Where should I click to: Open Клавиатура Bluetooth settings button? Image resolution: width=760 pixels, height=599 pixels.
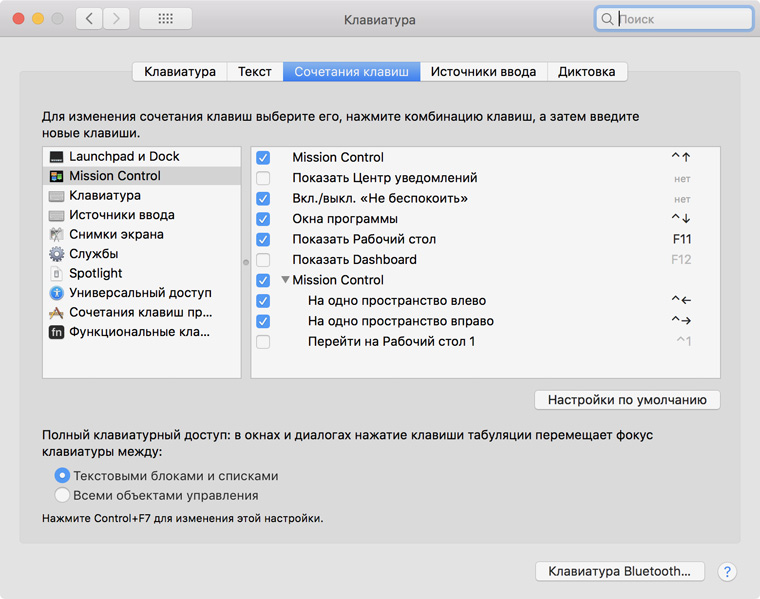click(620, 572)
